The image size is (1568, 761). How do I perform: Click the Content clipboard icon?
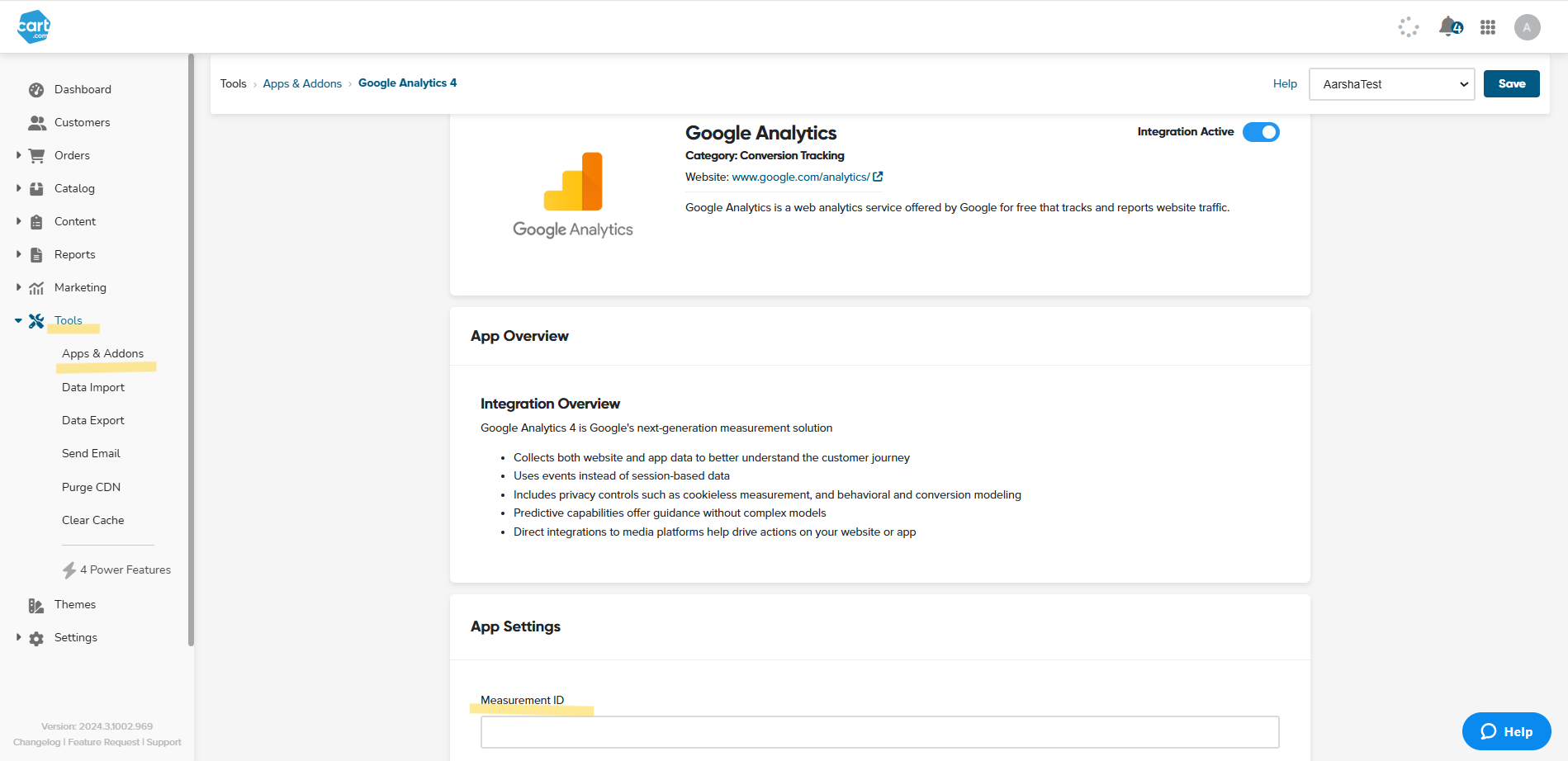(x=36, y=222)
